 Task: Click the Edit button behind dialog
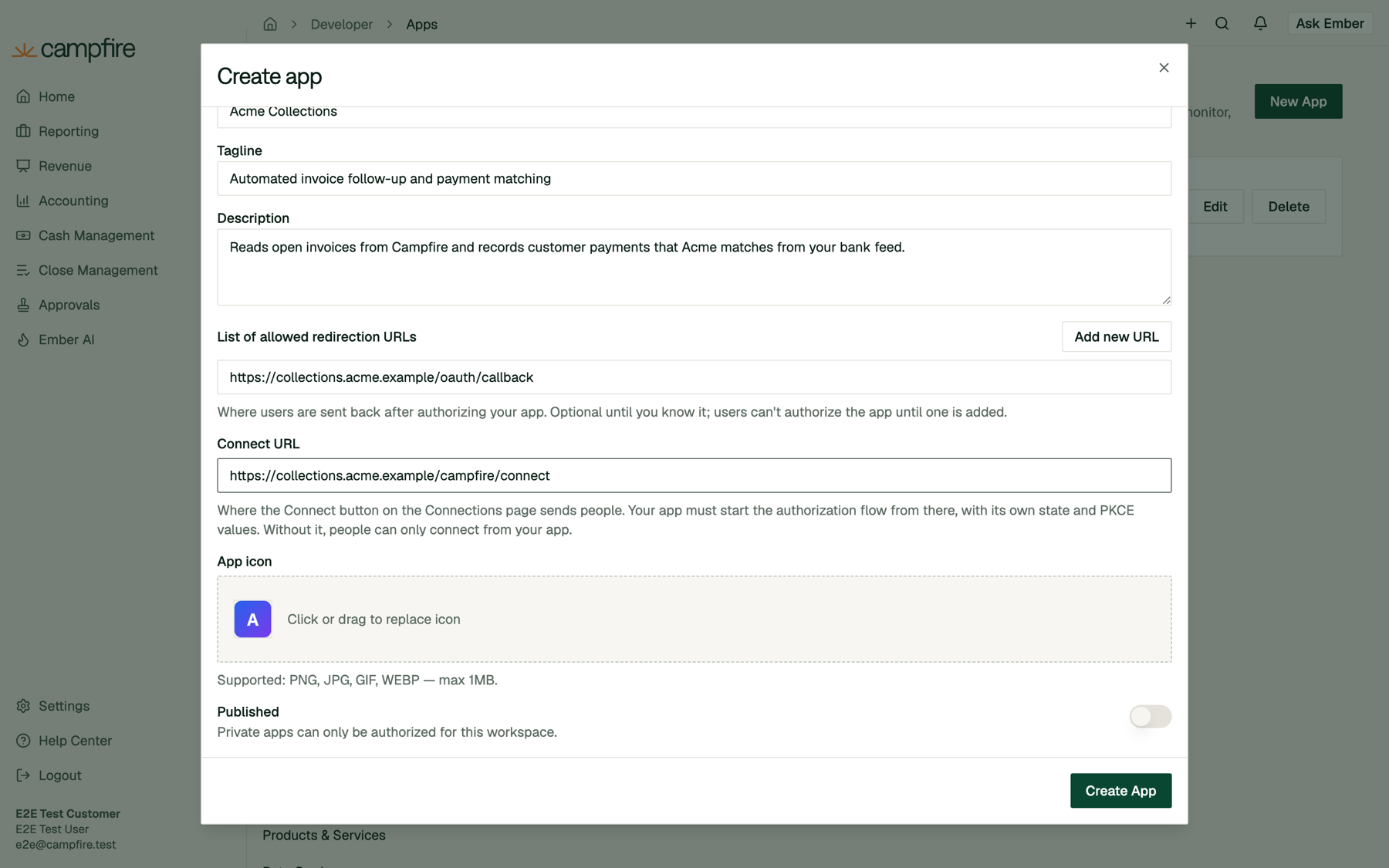[1215, 207]
